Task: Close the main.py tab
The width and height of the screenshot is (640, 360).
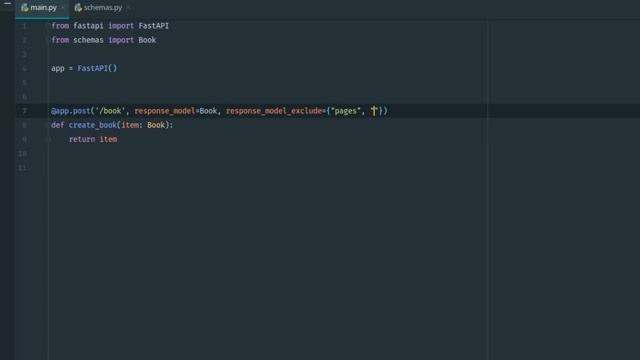Action: (62, 8)
